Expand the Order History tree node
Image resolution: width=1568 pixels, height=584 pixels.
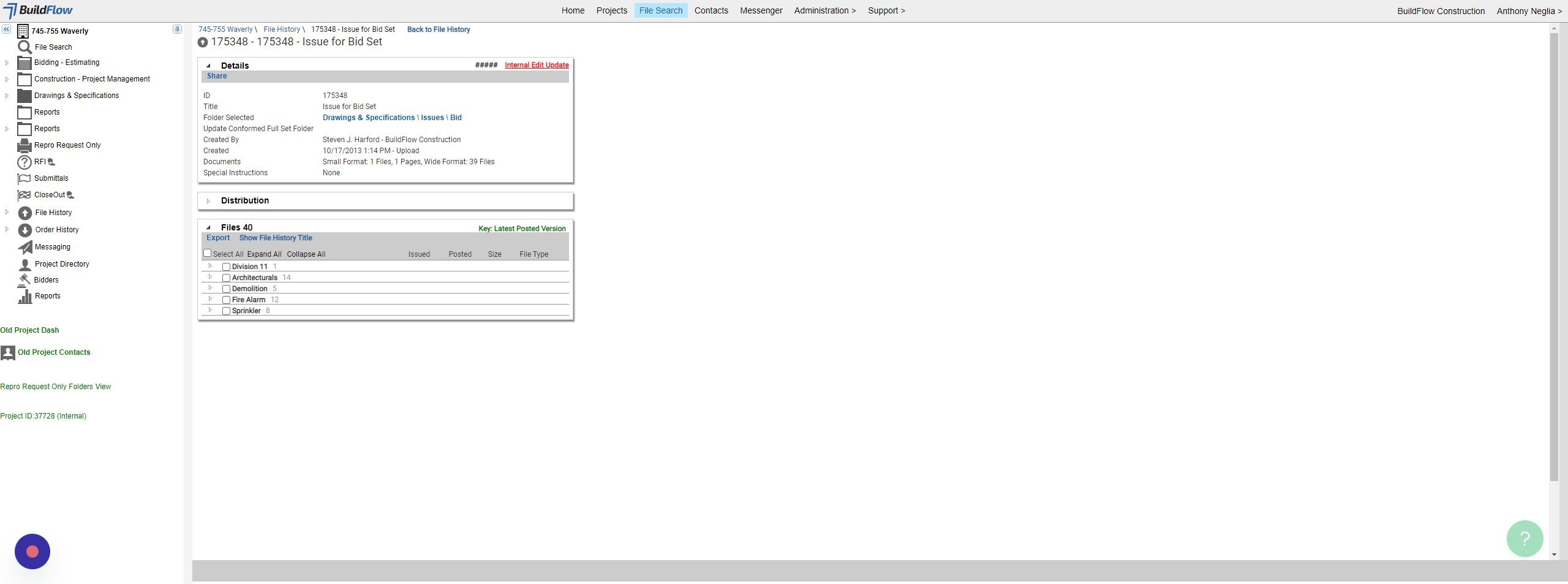pyautogui.click(x=7, y=229)
